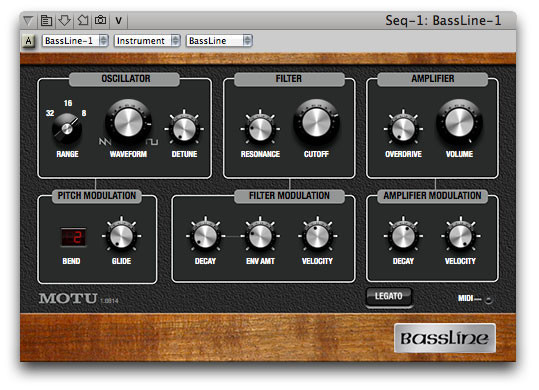Click the Pitch Modulation section header
Viewport: 539px width, 390px height.
pyautogui.click(x=97, y=196)
